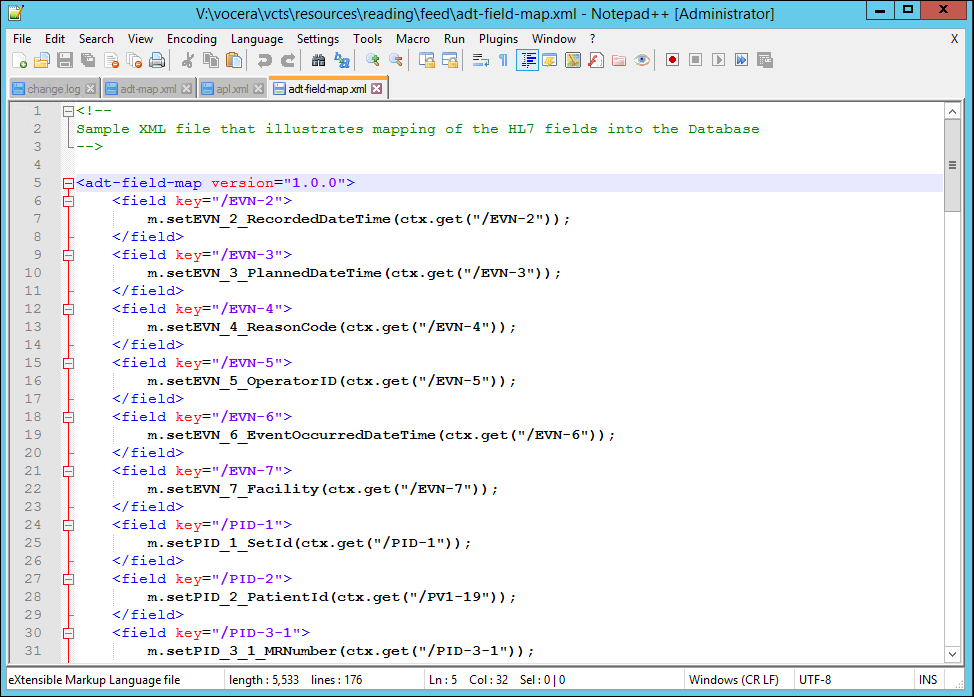The height and width of the screenshot is (697, 974).
Task: Start macro recording with red dot icon
Action: click(x=672, y=60)
